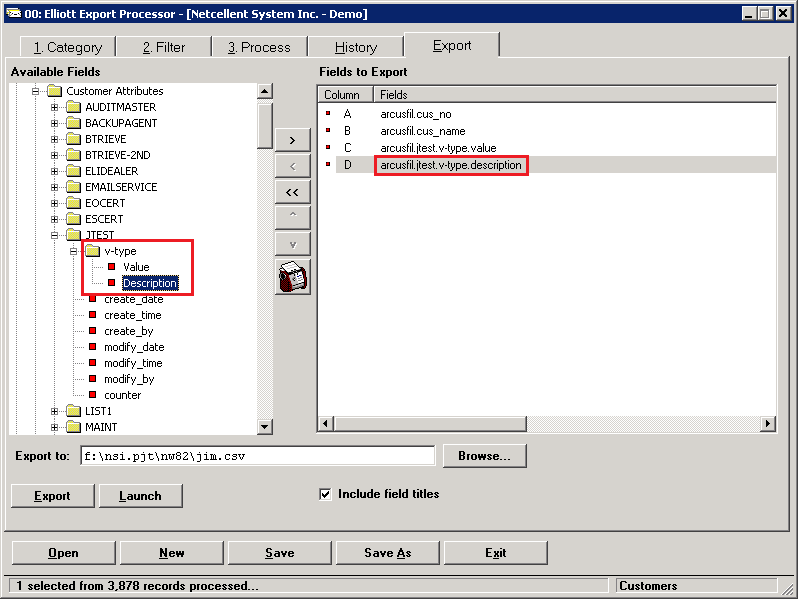Click the ESCERT folder icon
This screenshot has width=798, height=599.
click(x=74, y=219)
